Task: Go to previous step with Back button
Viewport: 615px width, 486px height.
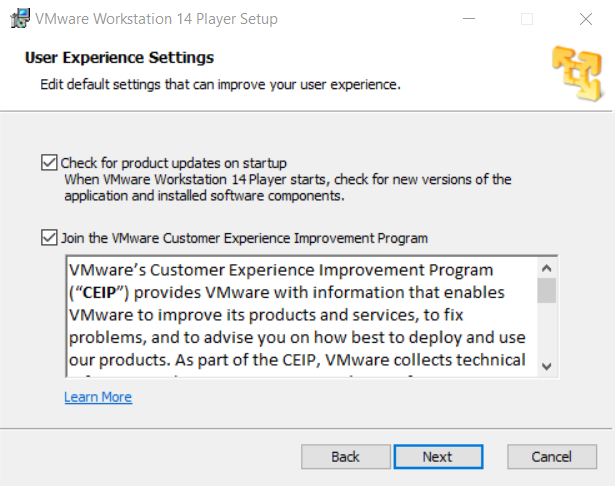Action: (x=346, y=457)
